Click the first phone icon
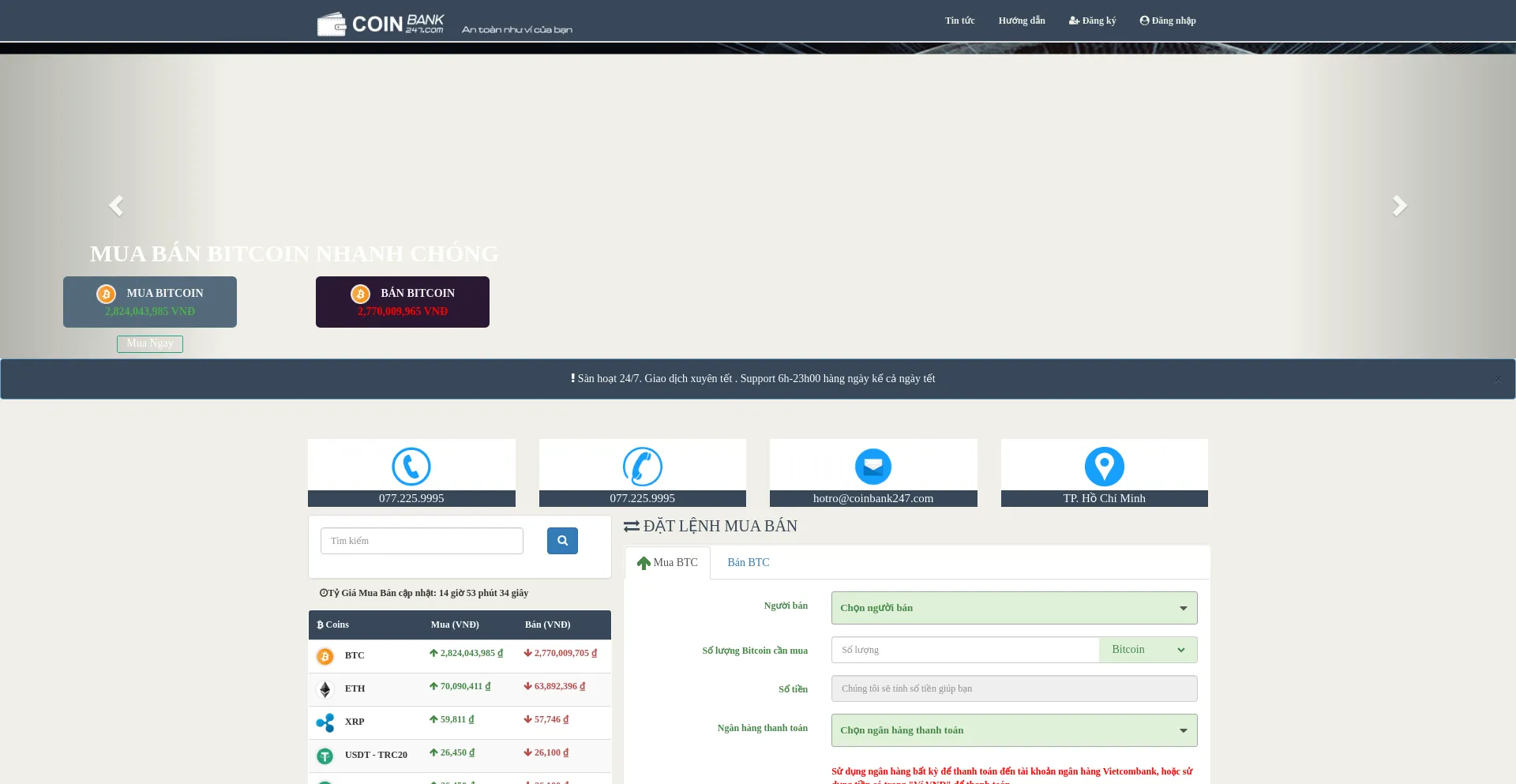The height and width of the screenshot is (784, 1516). (411, 467)
